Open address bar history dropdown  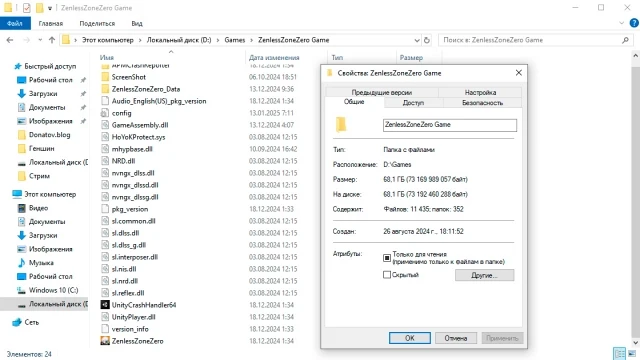coord(417,40)
